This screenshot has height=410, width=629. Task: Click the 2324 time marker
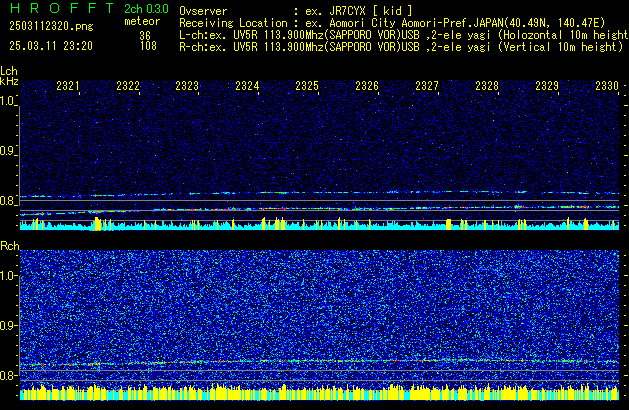tap(248, 86)
